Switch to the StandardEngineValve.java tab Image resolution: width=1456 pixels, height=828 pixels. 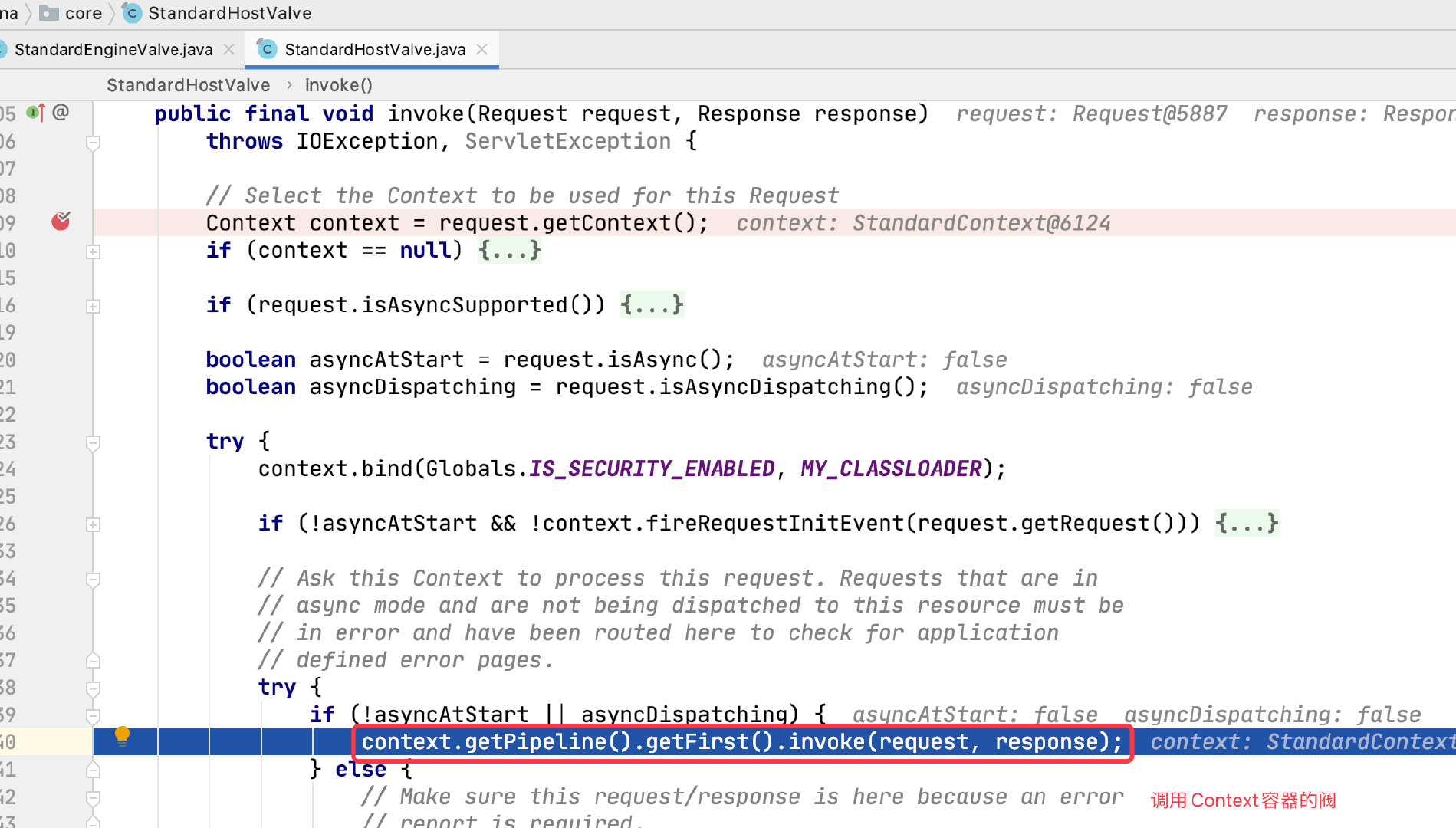coord(113,49)
